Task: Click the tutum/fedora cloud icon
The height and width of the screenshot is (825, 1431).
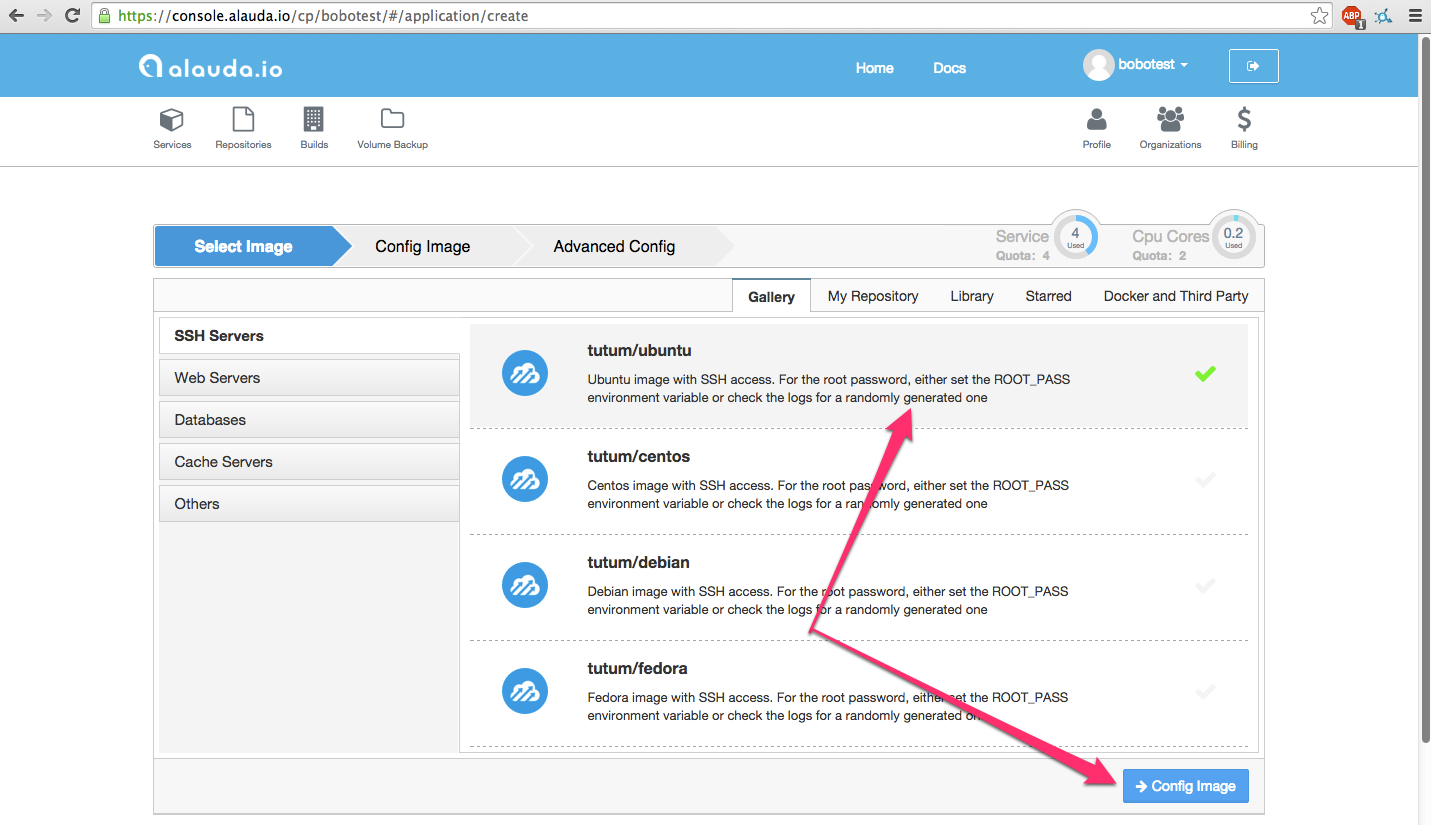Action: 525,691
